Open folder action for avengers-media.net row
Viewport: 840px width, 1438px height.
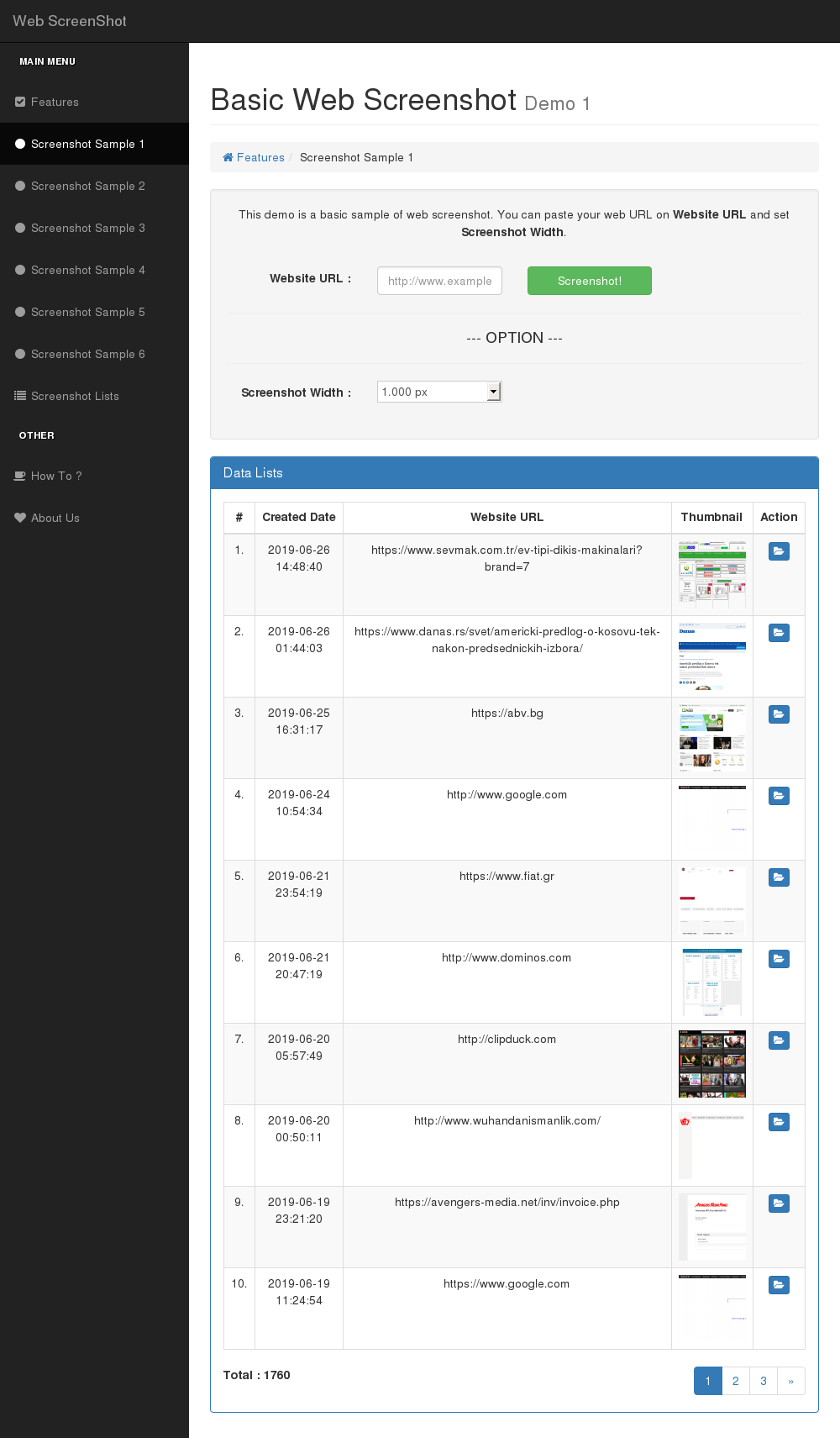[779, 1204]
